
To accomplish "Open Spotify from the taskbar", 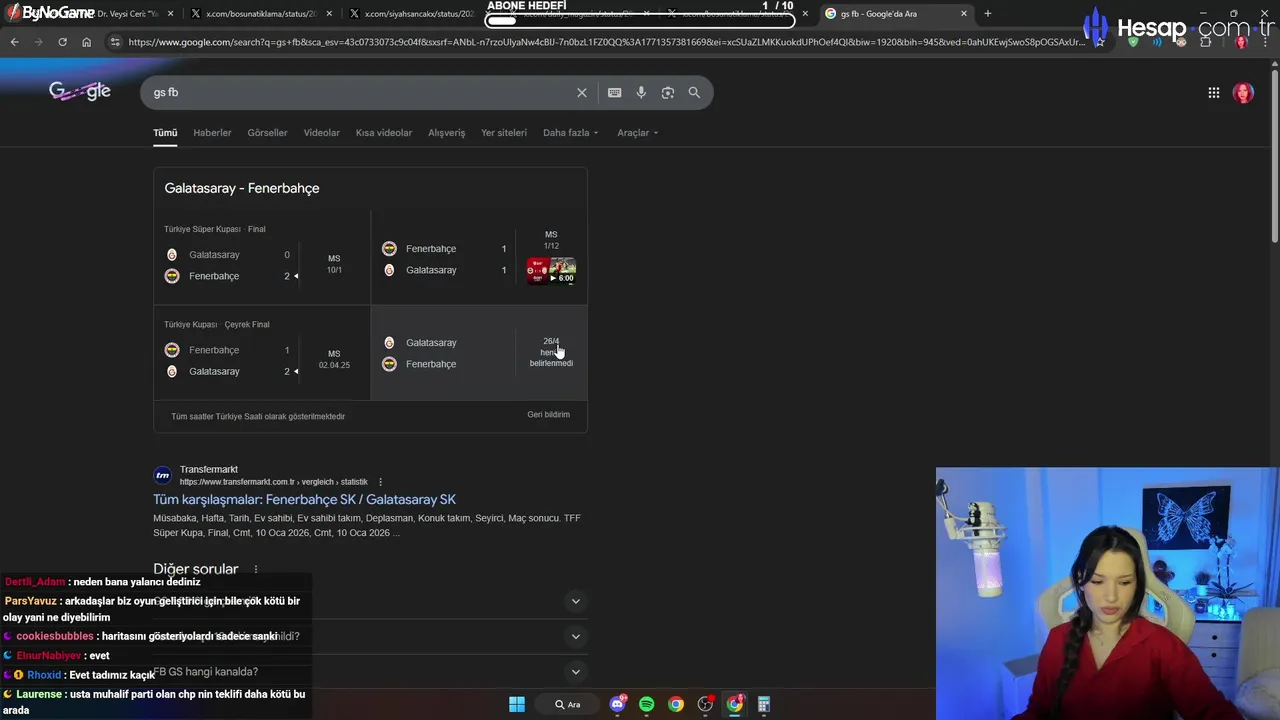I will pos(646,704).
